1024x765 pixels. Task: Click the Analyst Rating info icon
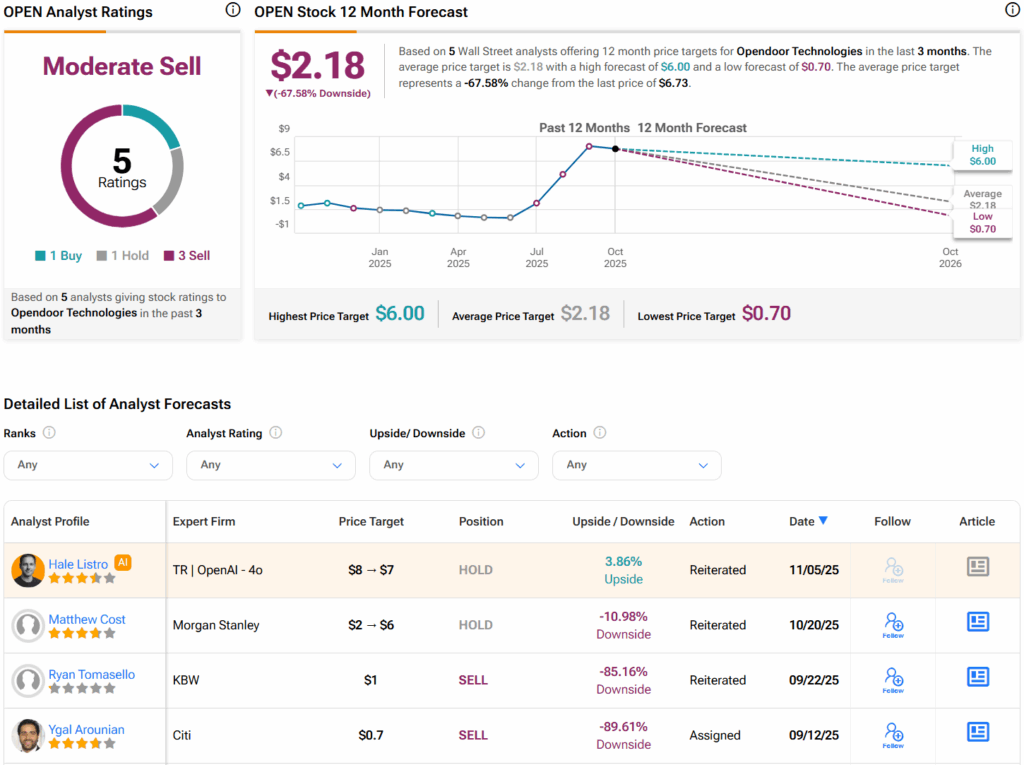click(276, 433)
